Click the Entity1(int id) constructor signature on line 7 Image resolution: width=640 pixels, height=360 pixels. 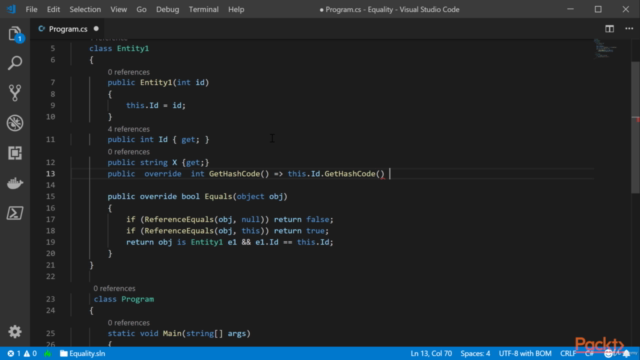tap(174, 82)
